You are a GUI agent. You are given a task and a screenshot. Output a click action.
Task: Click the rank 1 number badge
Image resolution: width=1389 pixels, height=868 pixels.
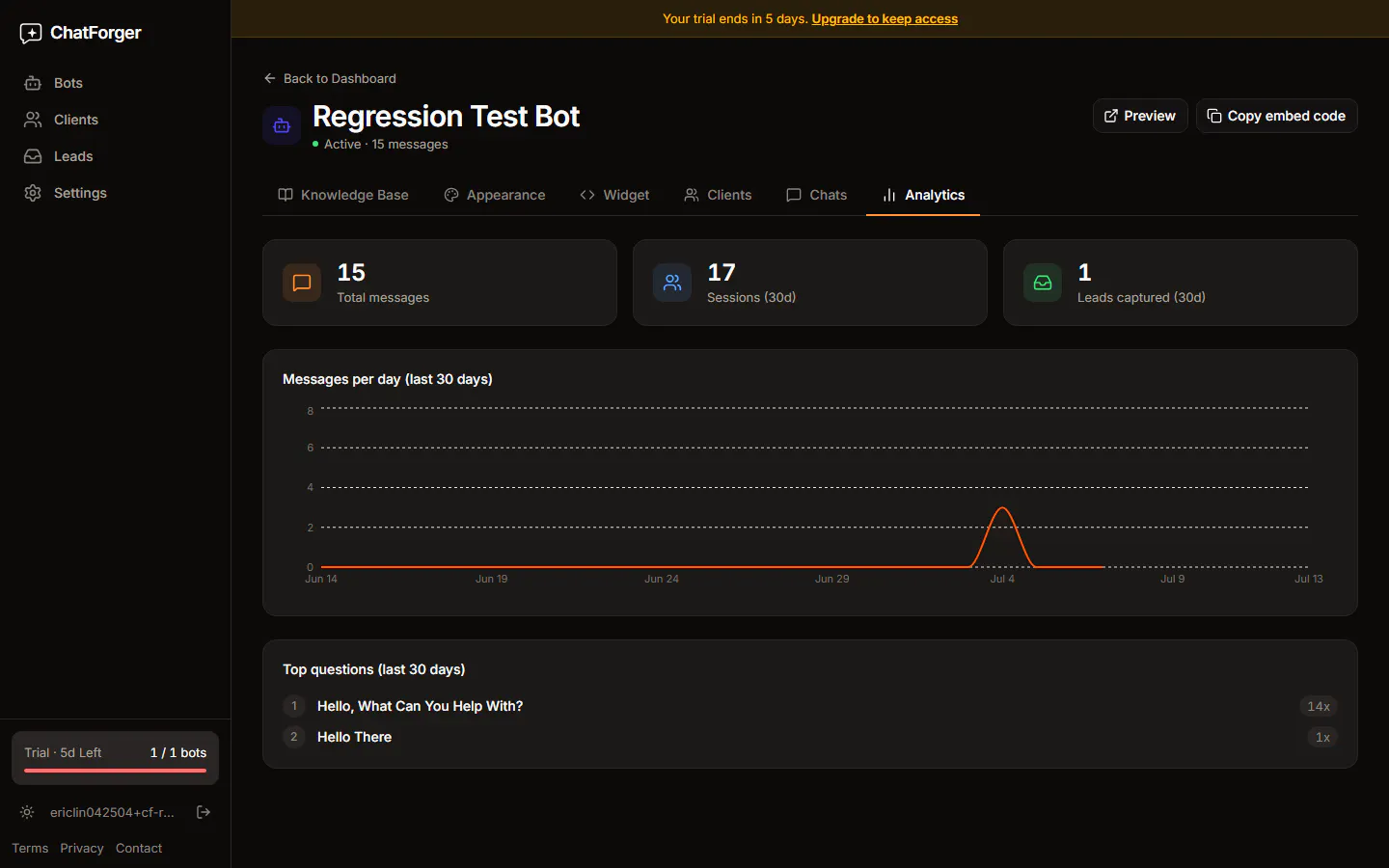pos(294,706)
